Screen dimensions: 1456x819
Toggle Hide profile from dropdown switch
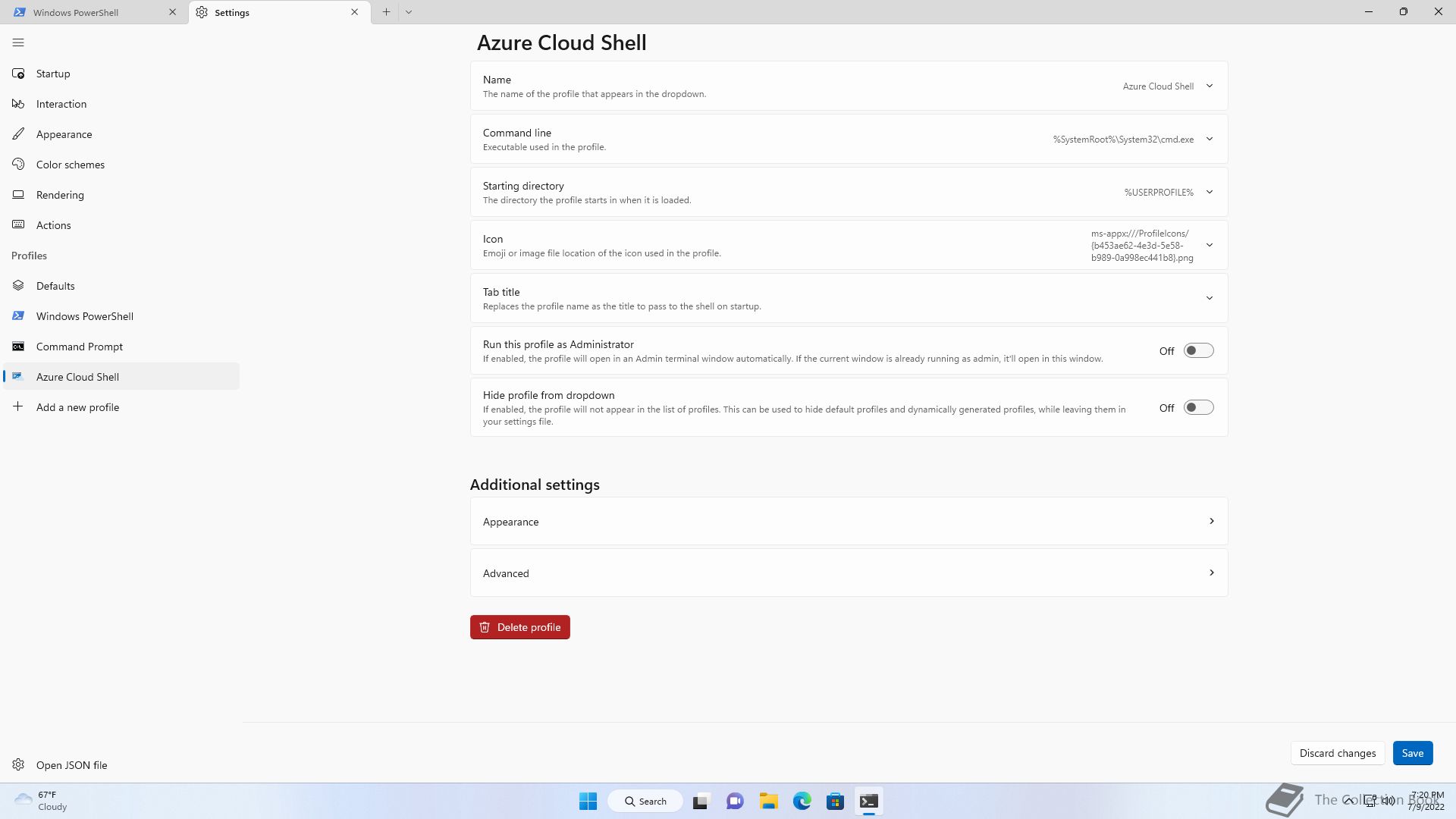coord(1198,408)
